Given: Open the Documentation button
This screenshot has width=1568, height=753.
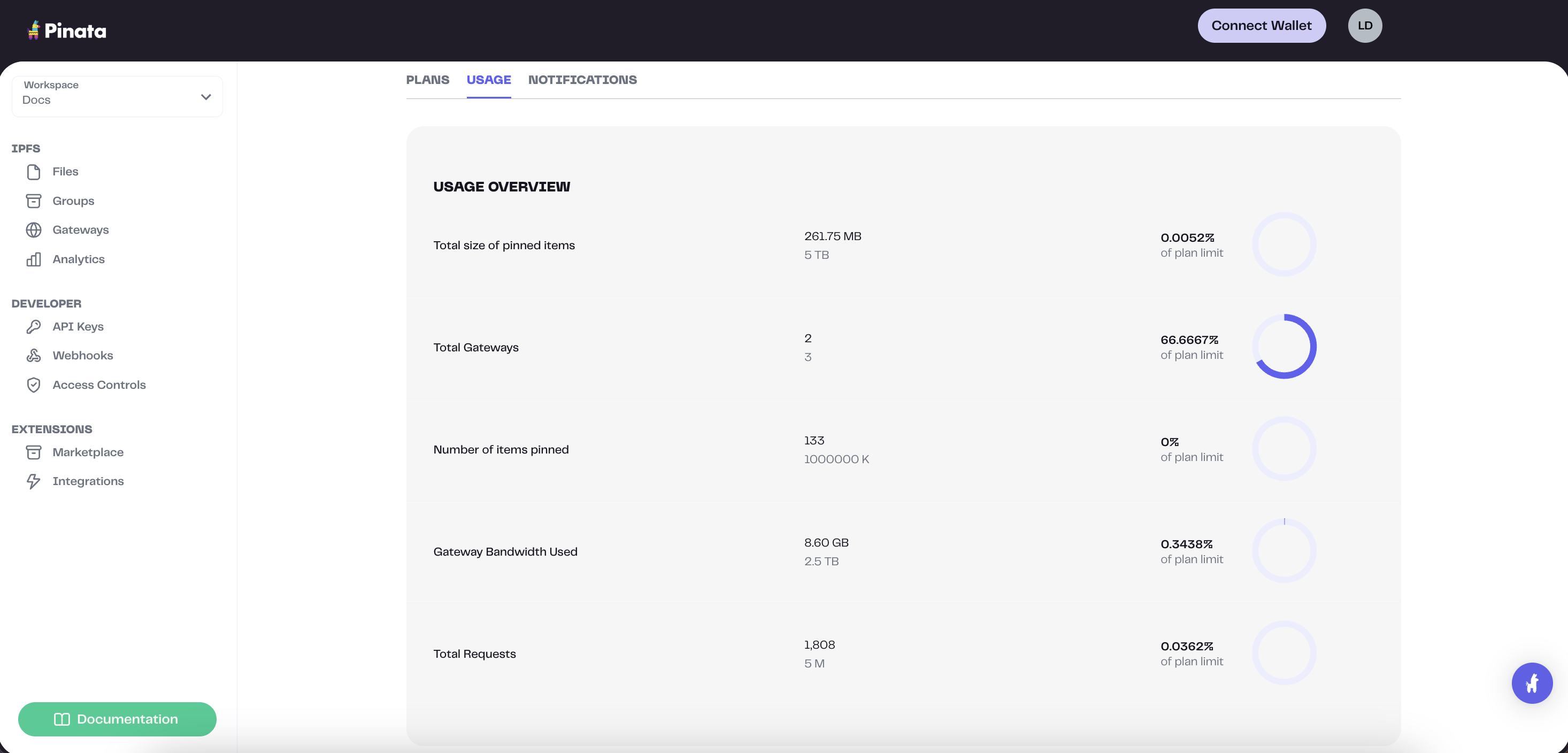Looking at the screenshot, I should 117,719.
